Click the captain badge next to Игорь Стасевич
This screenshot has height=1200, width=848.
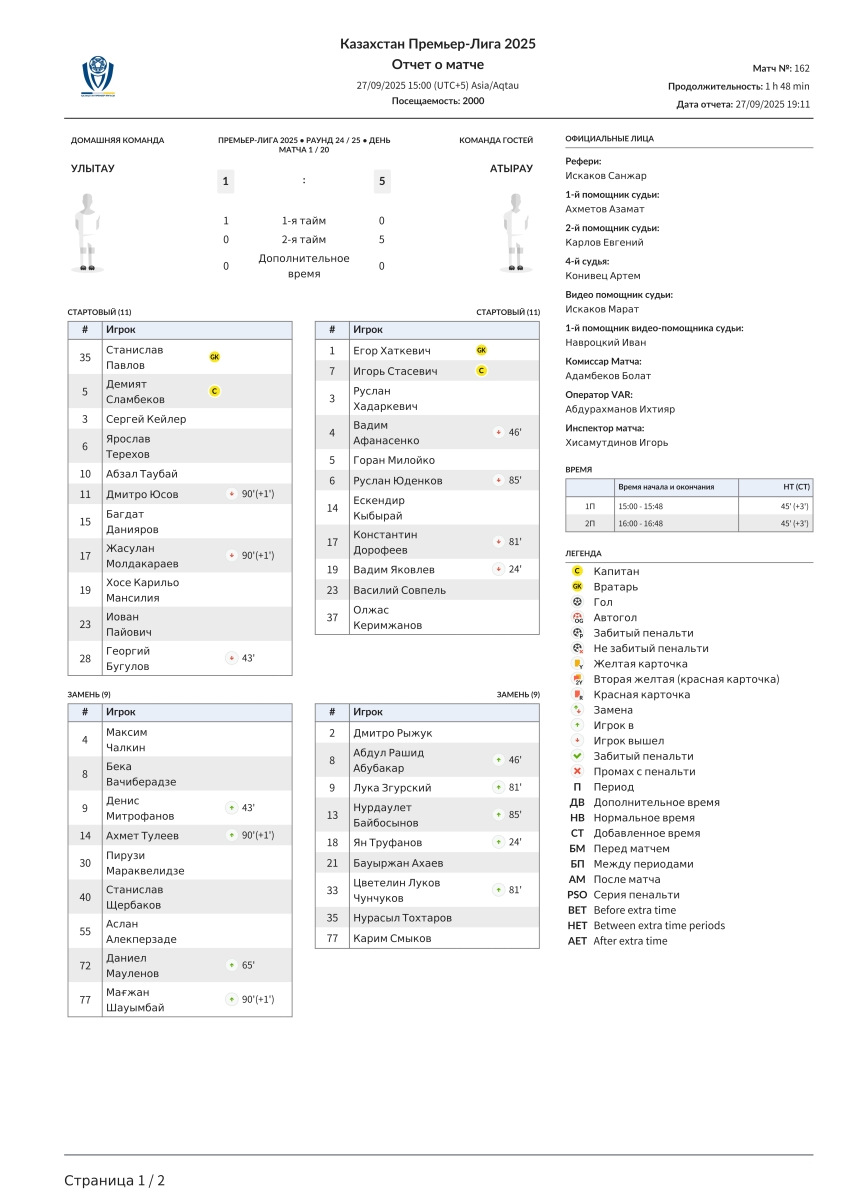(481, 371)
